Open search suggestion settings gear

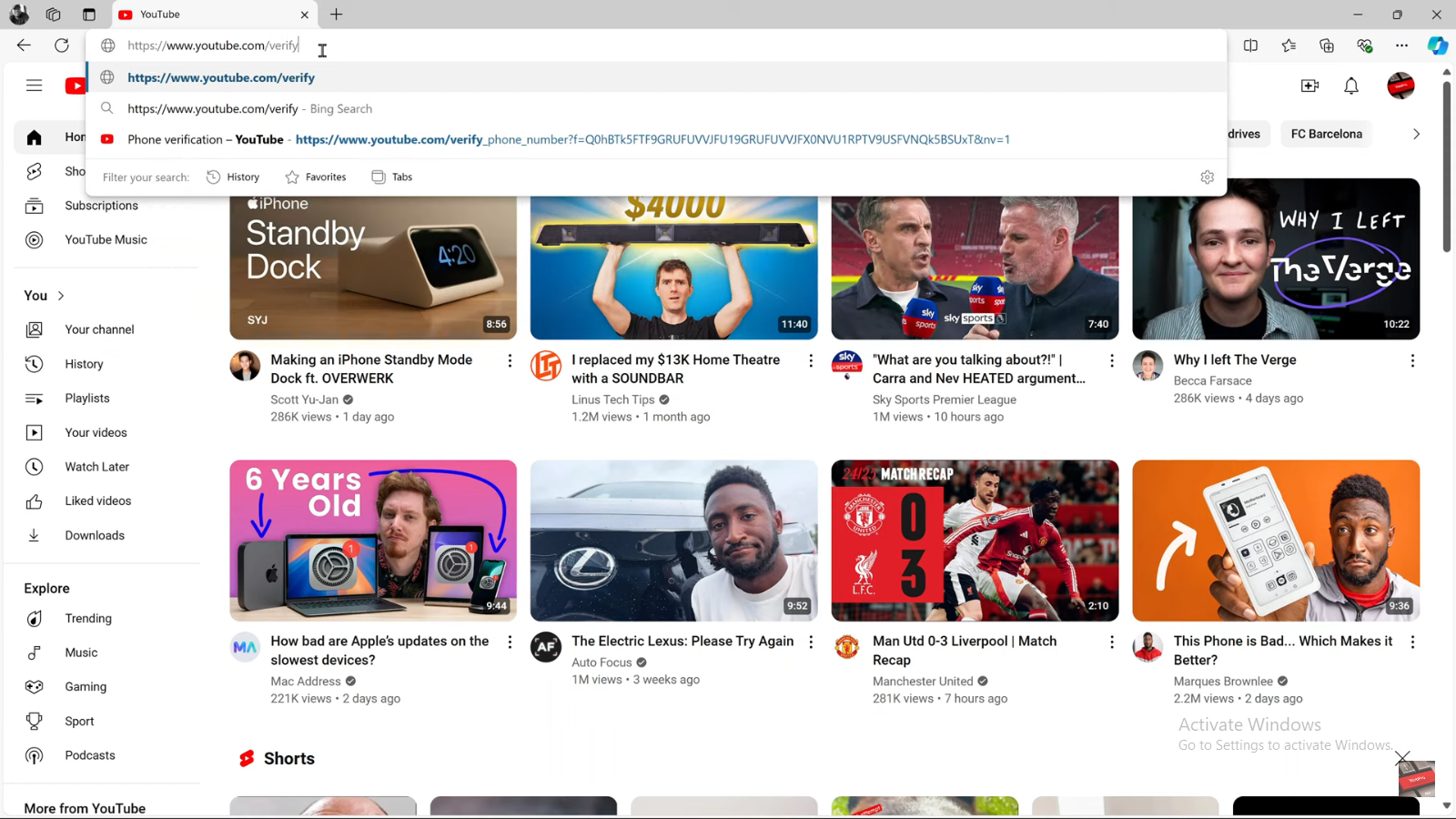click(x=1207, y=177)
